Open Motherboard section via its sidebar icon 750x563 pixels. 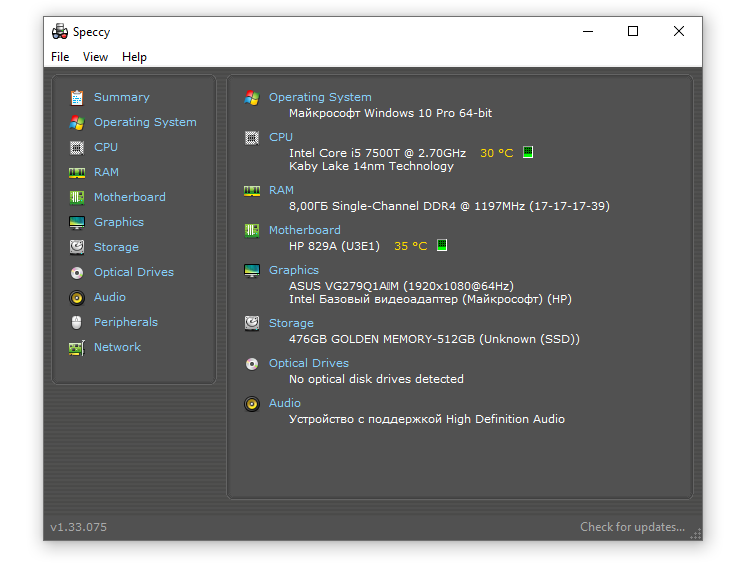[77, 197]
